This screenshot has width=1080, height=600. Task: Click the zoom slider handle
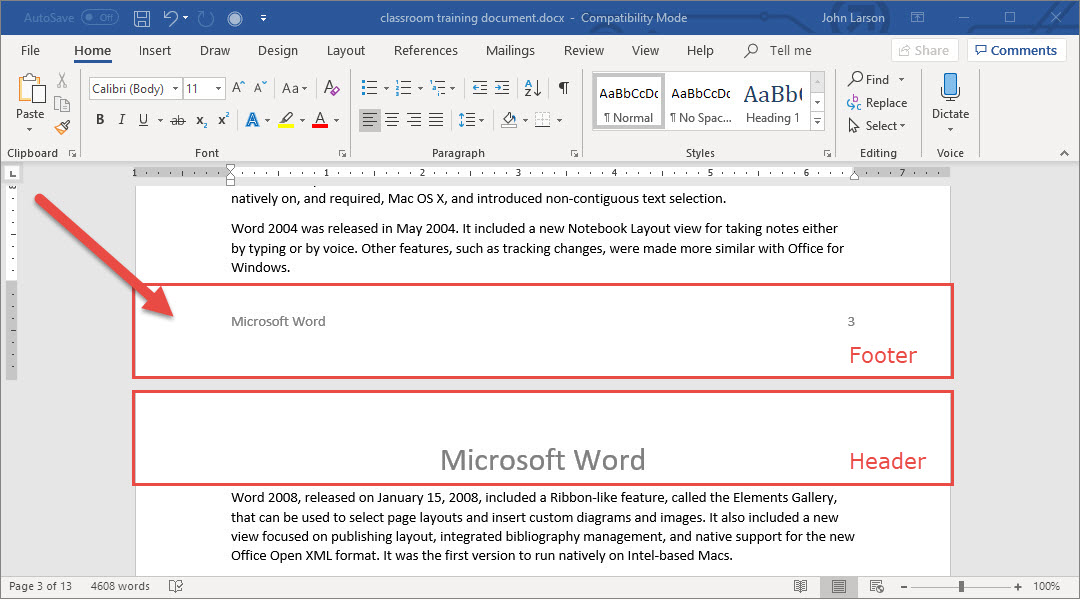click(x=961, y=586)
